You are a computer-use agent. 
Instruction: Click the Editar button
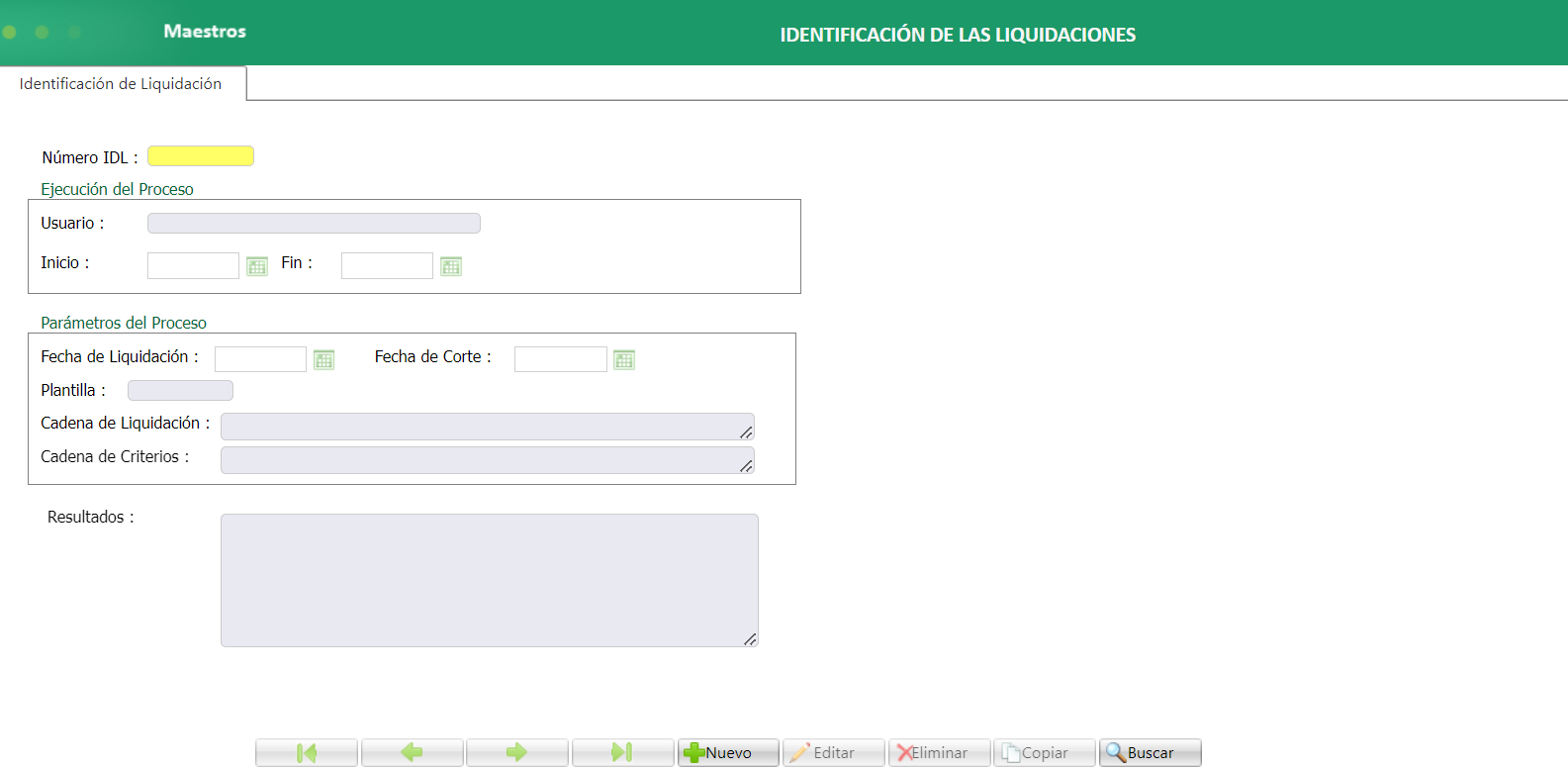click(x=833, y=752)
